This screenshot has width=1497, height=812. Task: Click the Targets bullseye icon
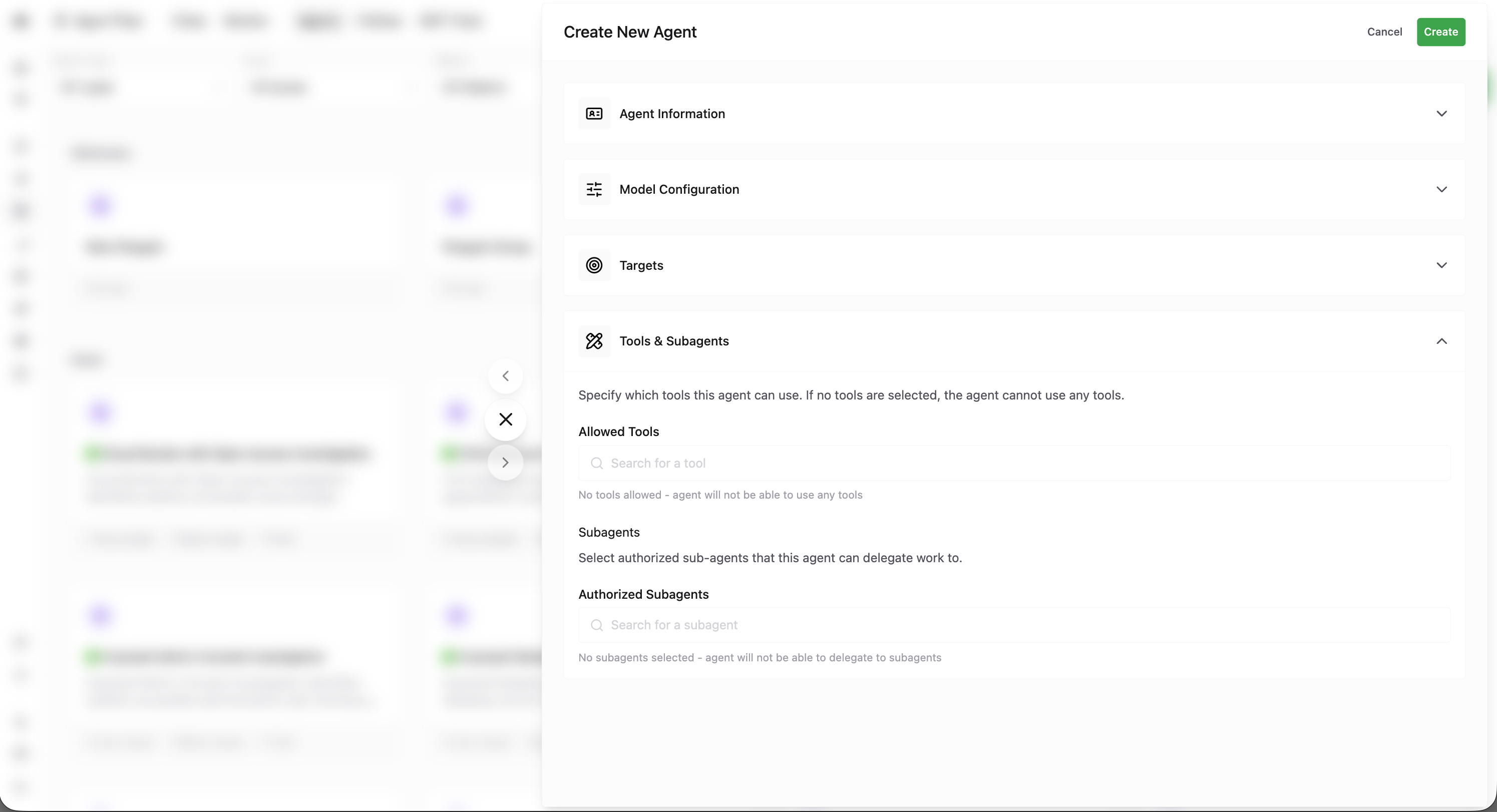point(594,265)
